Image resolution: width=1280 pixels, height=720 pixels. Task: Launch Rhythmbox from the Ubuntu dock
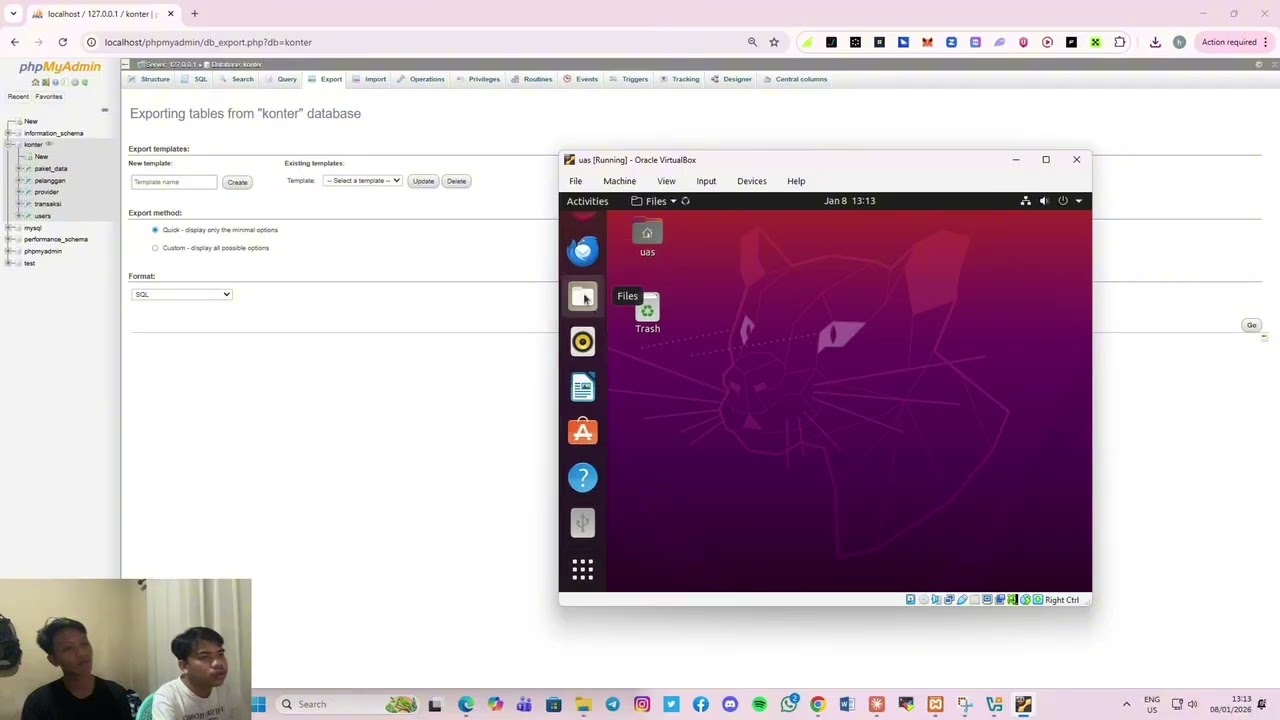point(583,342)
